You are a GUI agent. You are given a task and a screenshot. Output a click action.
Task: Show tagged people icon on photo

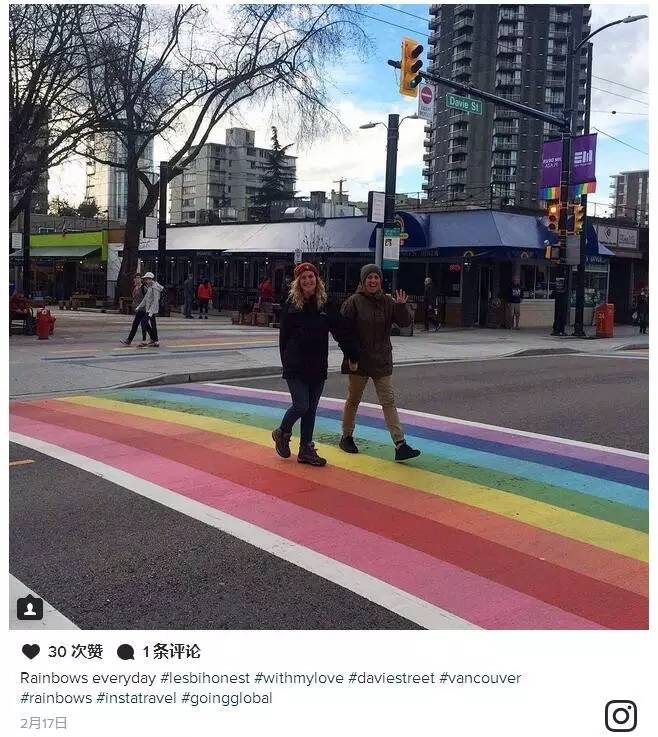click(x=30, y=608)
